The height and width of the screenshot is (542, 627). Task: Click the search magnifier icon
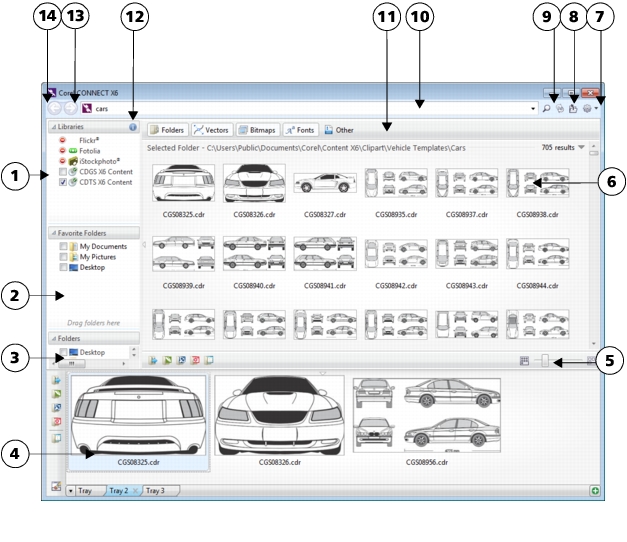tap(547, 108)
